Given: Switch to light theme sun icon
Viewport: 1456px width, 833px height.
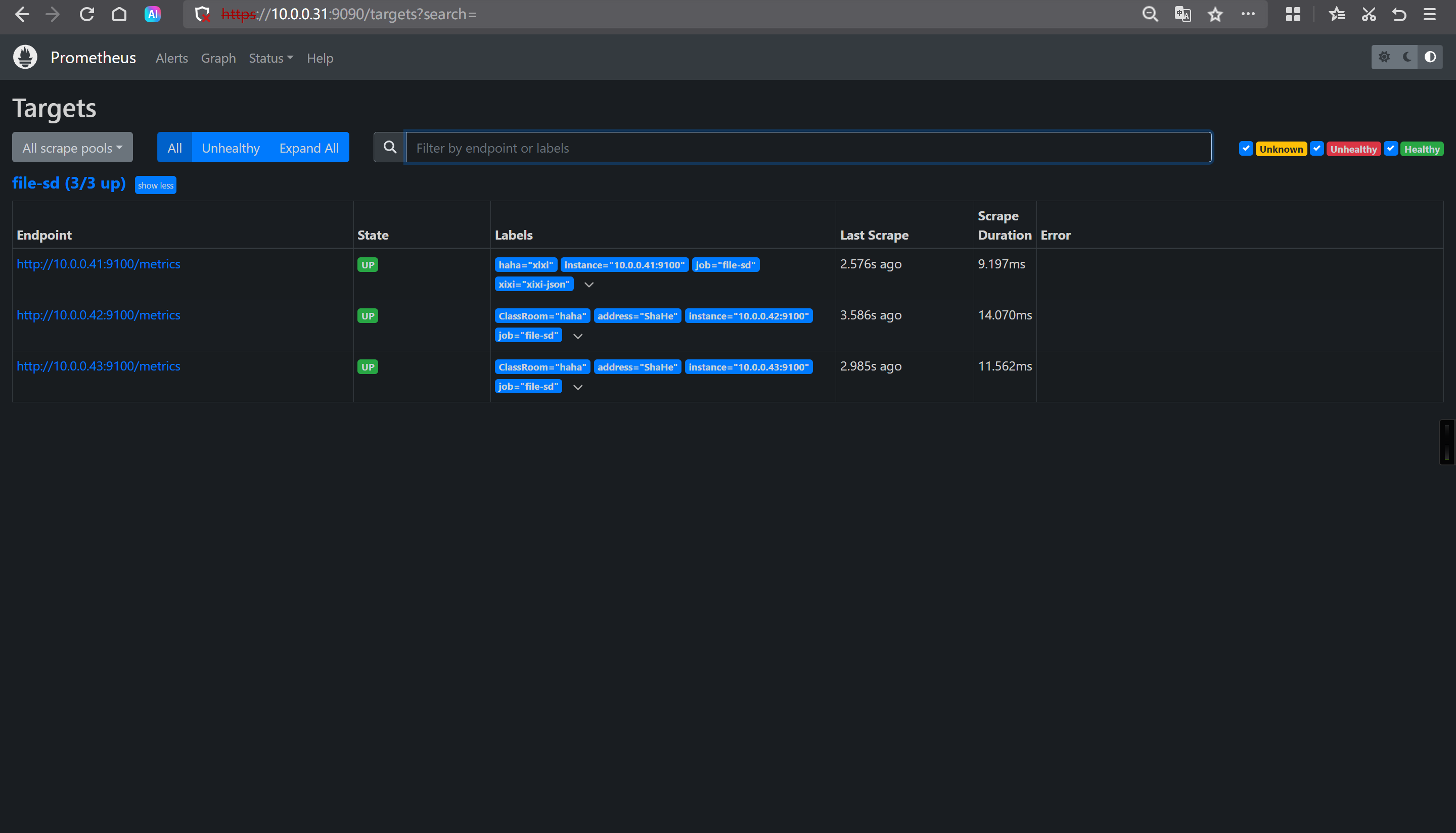Looking at the screenshot, I should click(x=1384, y=57).
